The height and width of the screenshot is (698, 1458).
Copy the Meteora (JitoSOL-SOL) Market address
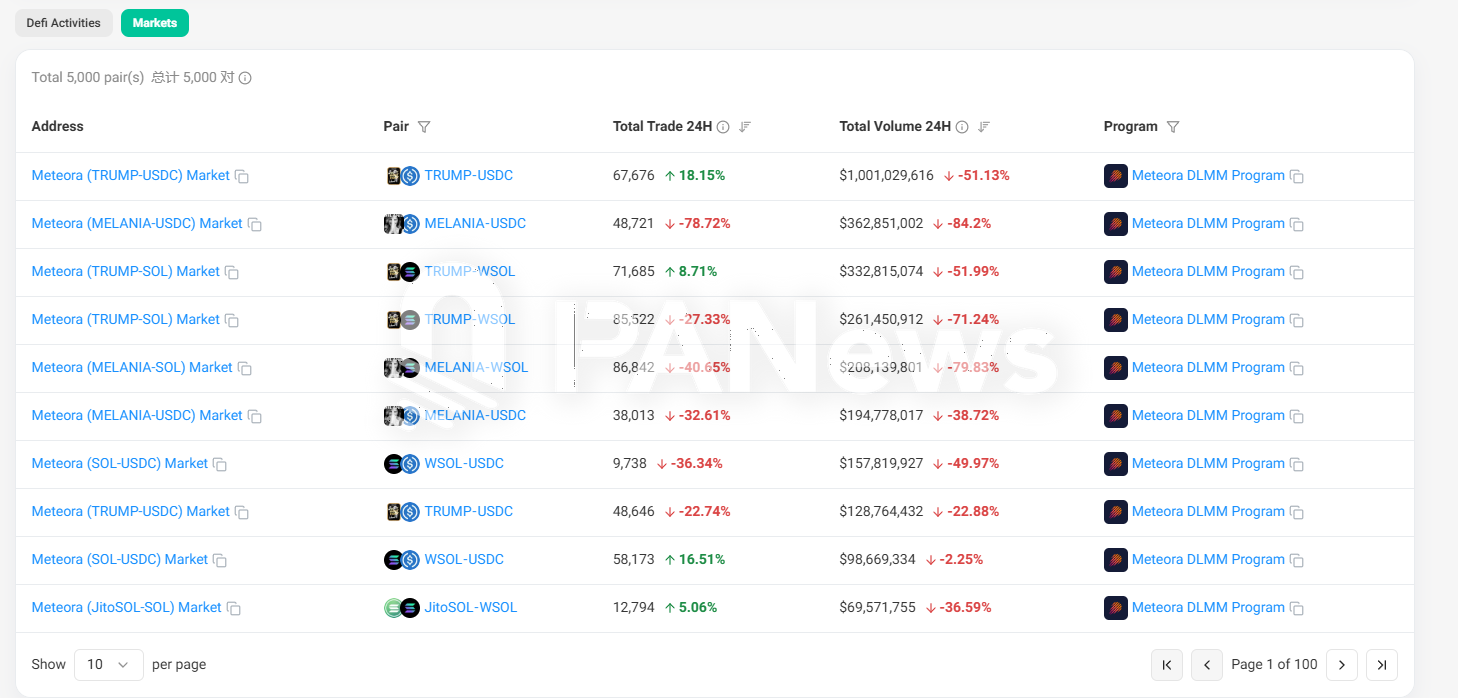(x=234, y=608)
